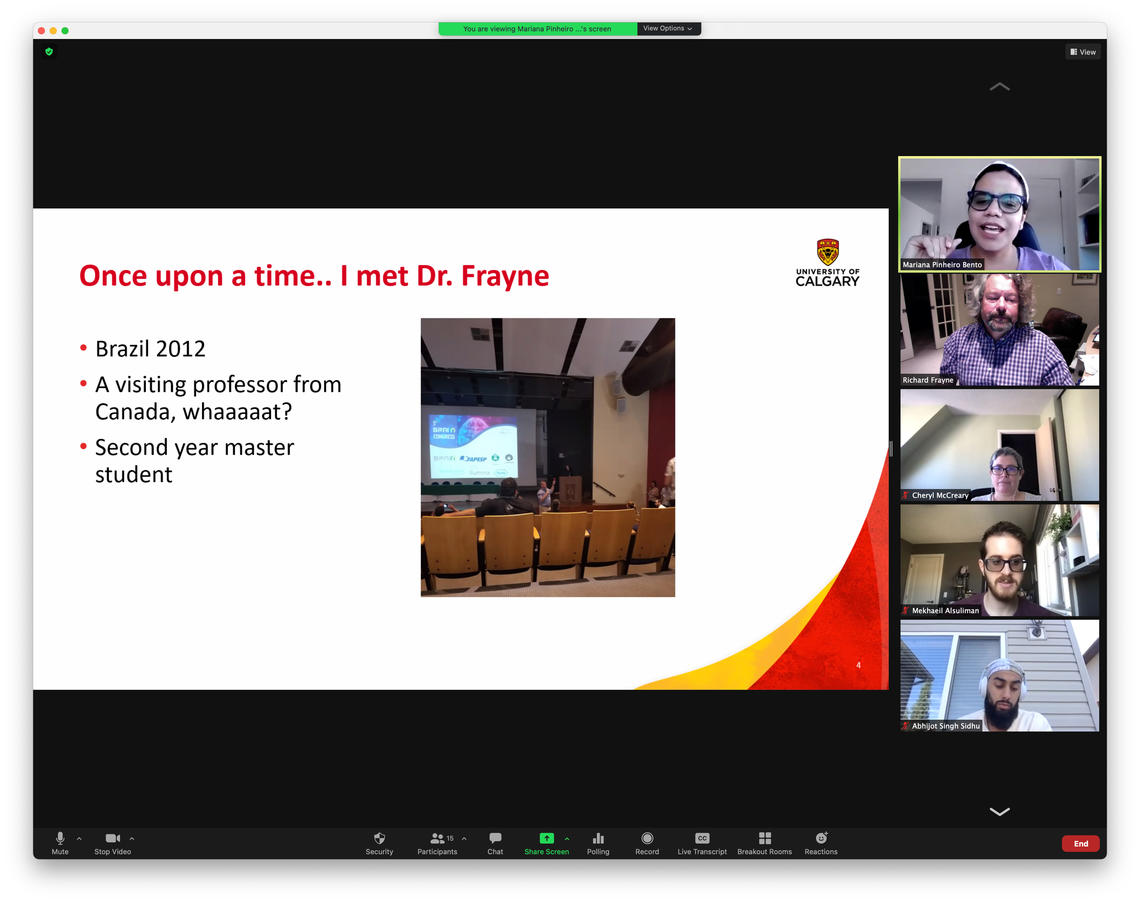Select Richard Frayne's video thumbnail

tap(999, 330)
